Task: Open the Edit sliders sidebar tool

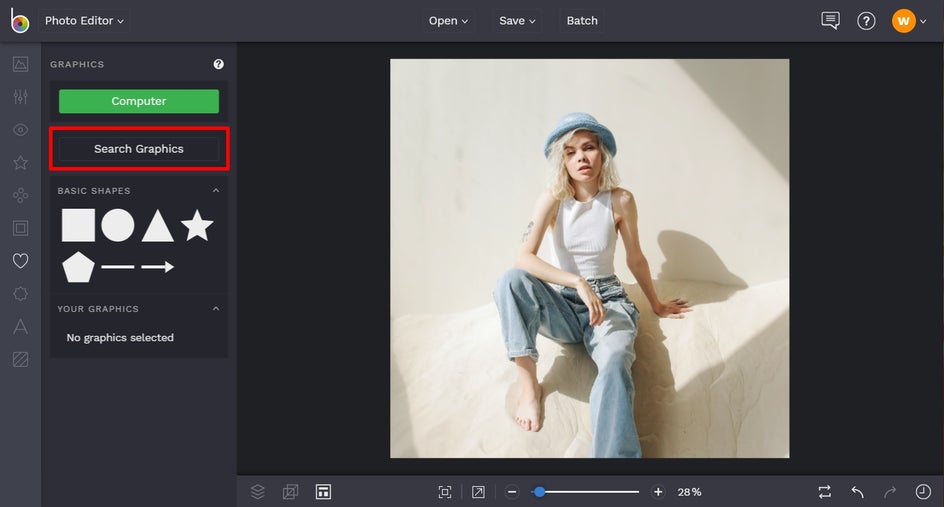Action: click(20, 96)
